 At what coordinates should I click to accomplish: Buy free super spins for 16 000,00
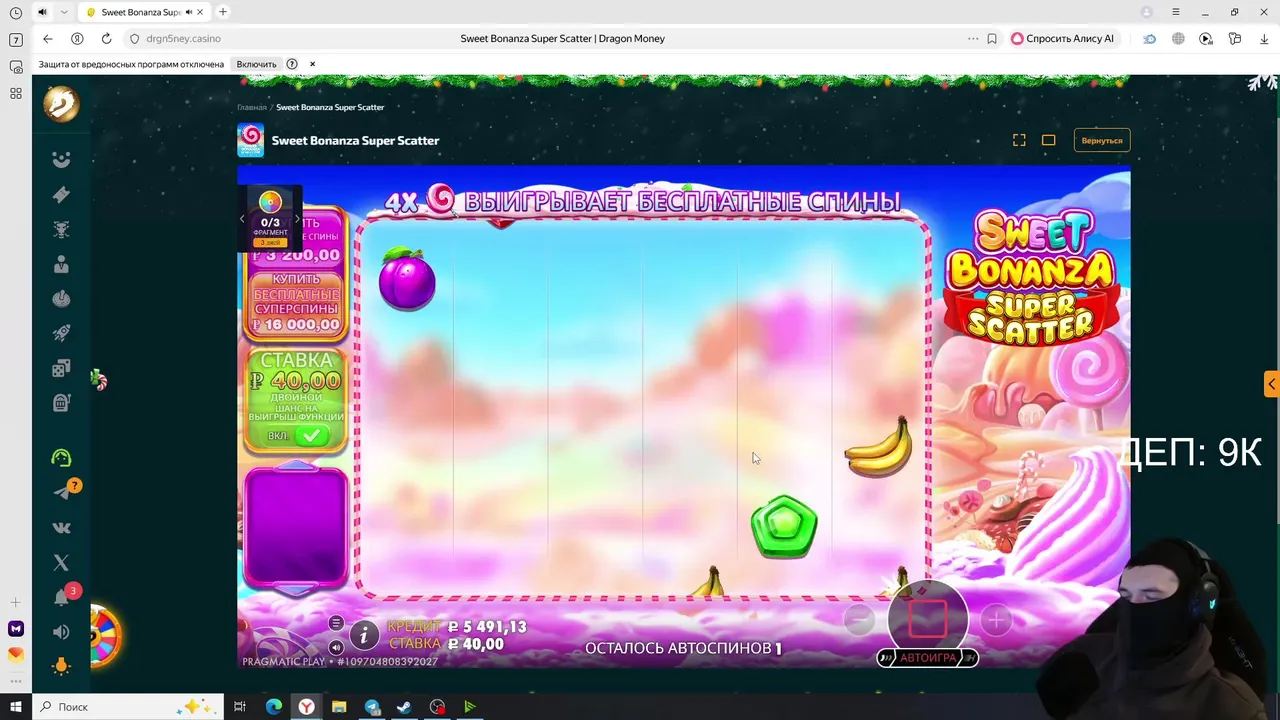297,303
